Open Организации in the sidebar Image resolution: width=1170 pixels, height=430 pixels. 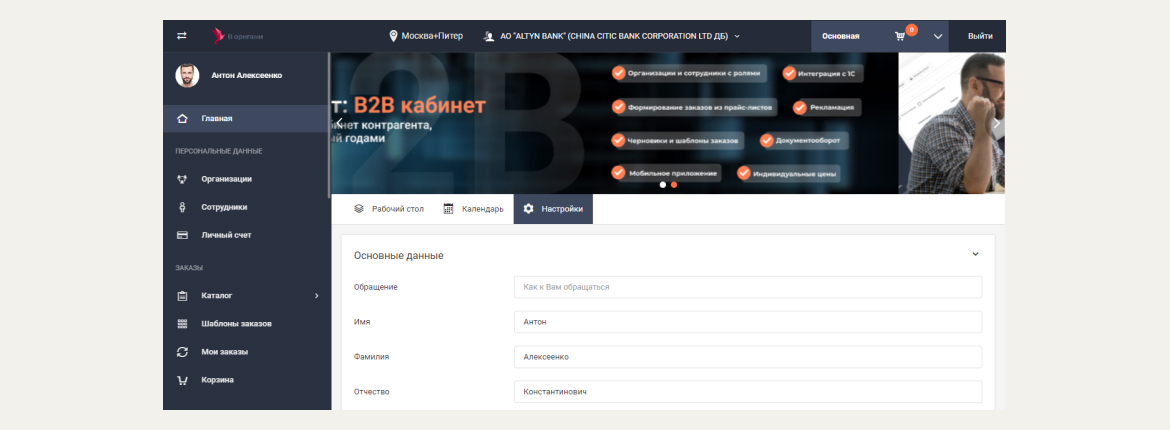coord(245,179)
